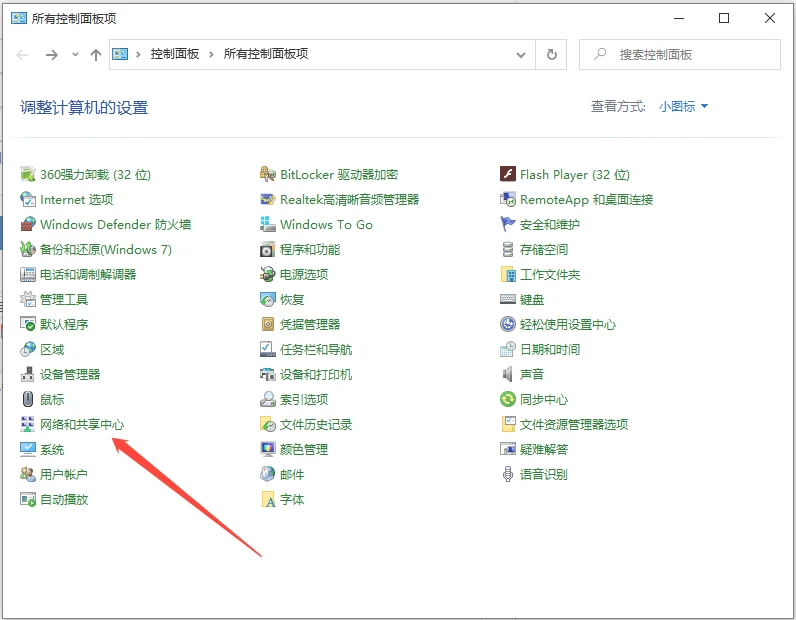Click the 控制面板 breadcrumb segment
Viewport: 796px width, 620px height.
point(175,54)
